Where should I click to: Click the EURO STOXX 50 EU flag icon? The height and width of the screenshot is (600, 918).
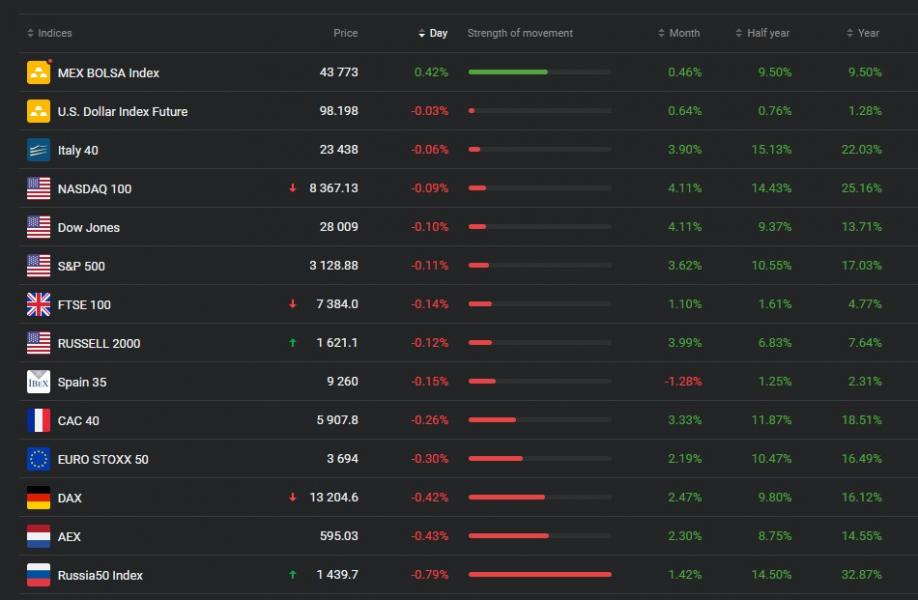point(38,459)
